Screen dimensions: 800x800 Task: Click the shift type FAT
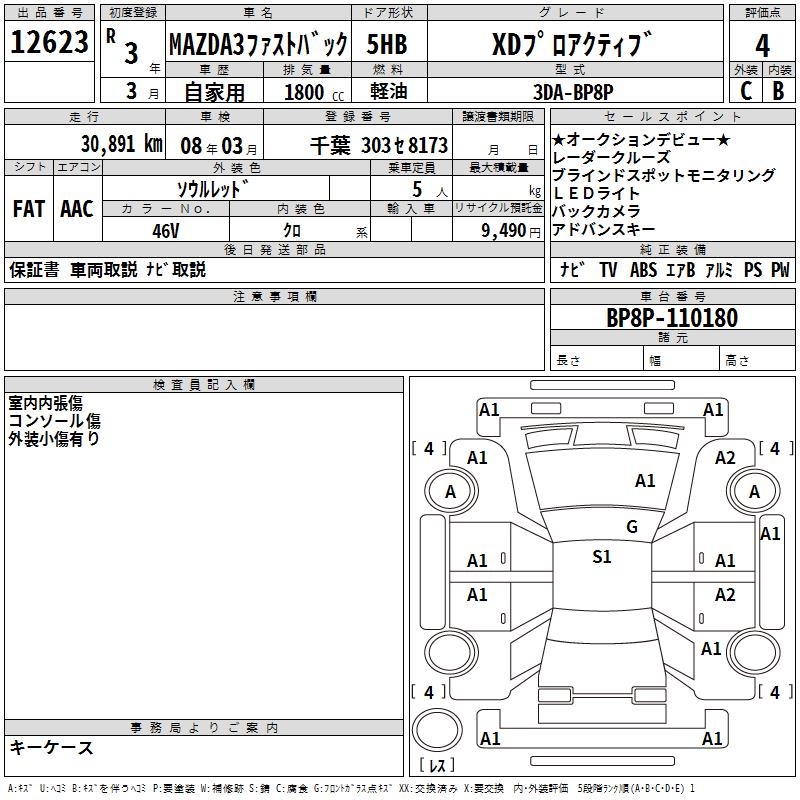[x=29, y=209]
